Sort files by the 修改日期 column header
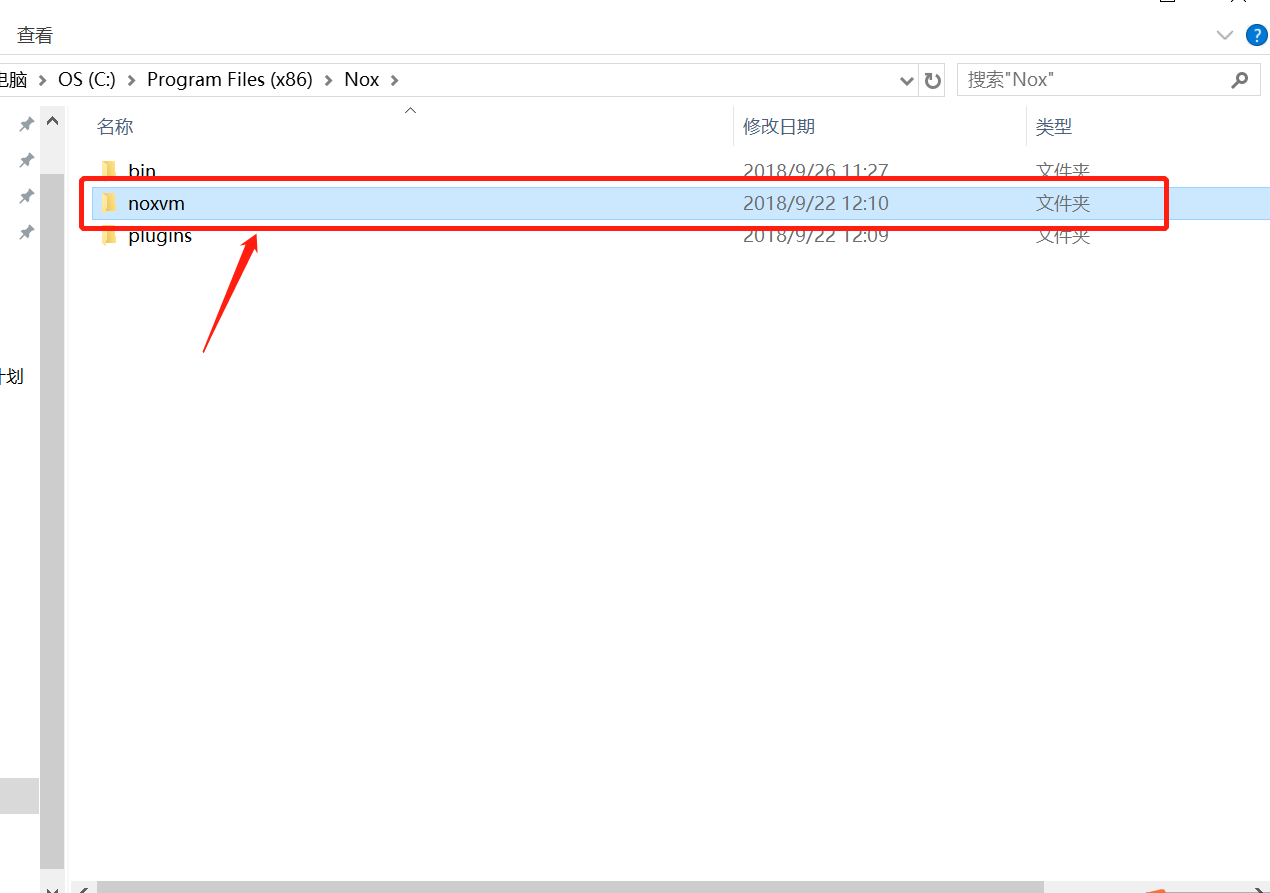This screenshot has width=1270, height=893. (x=778, y=127)
